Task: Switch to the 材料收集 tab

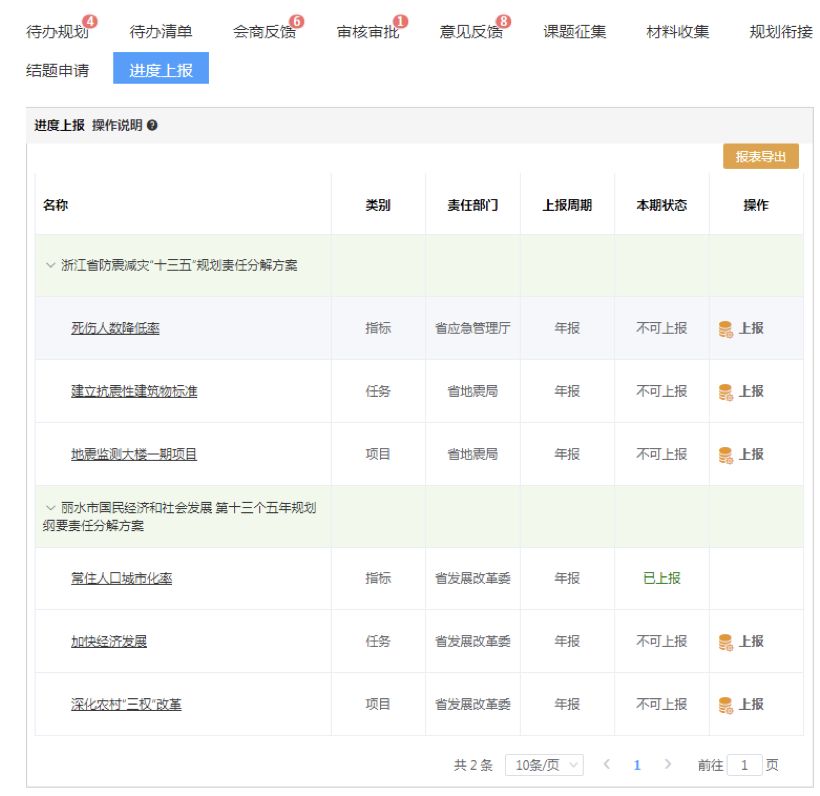Action: tap(677, 32)
